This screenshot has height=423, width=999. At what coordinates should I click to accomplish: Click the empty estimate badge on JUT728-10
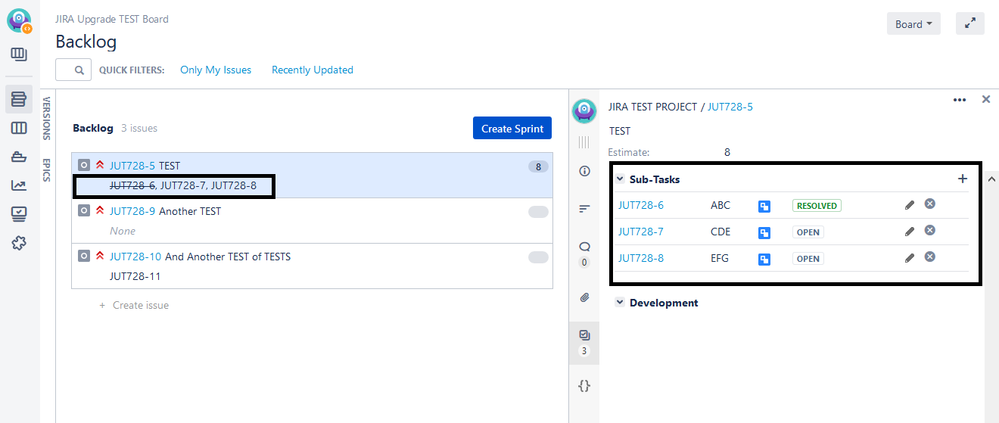[538, 257]
